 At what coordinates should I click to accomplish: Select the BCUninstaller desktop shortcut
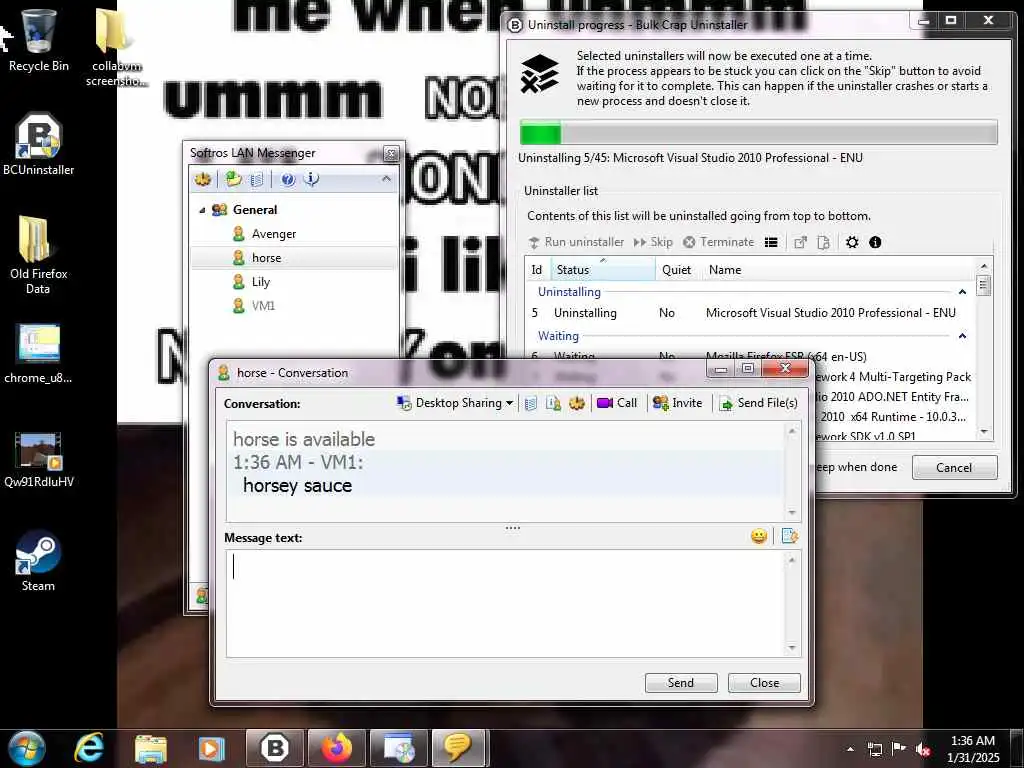39,145
